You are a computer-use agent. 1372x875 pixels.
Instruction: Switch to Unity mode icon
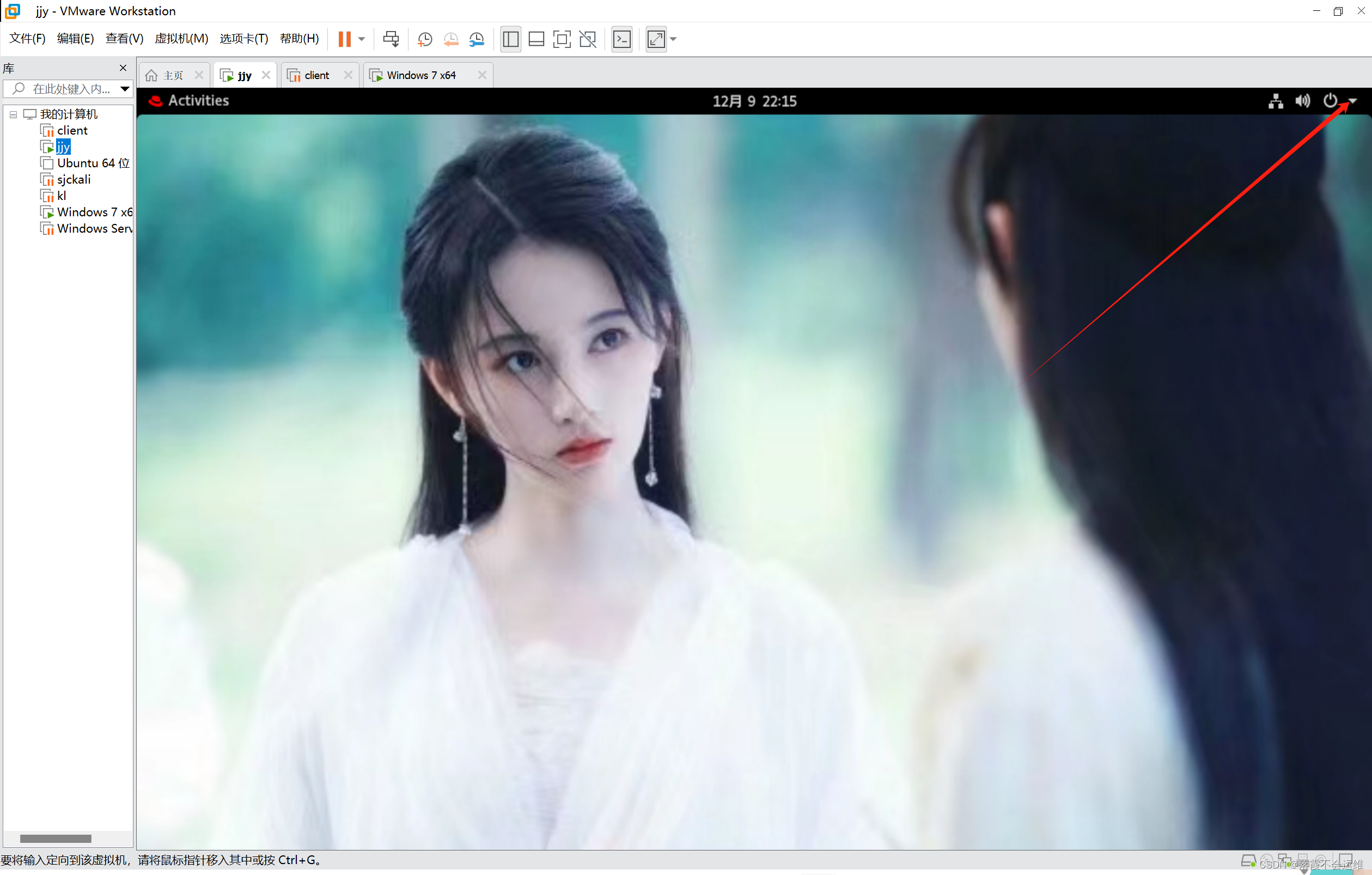point(588,39)
